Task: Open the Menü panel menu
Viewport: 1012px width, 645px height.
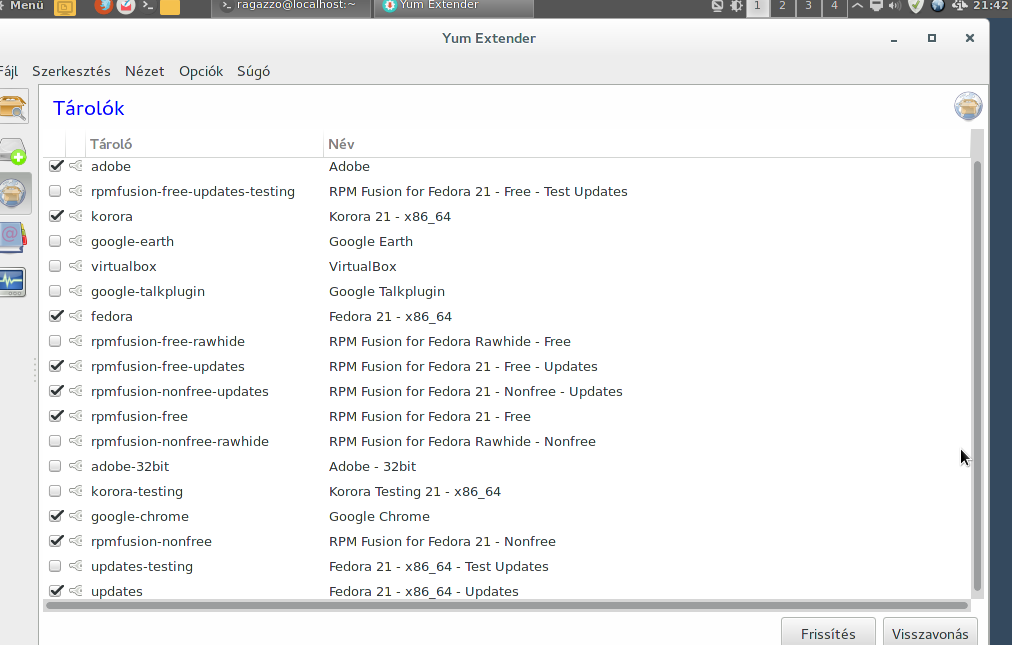Action: click(24, 6)
